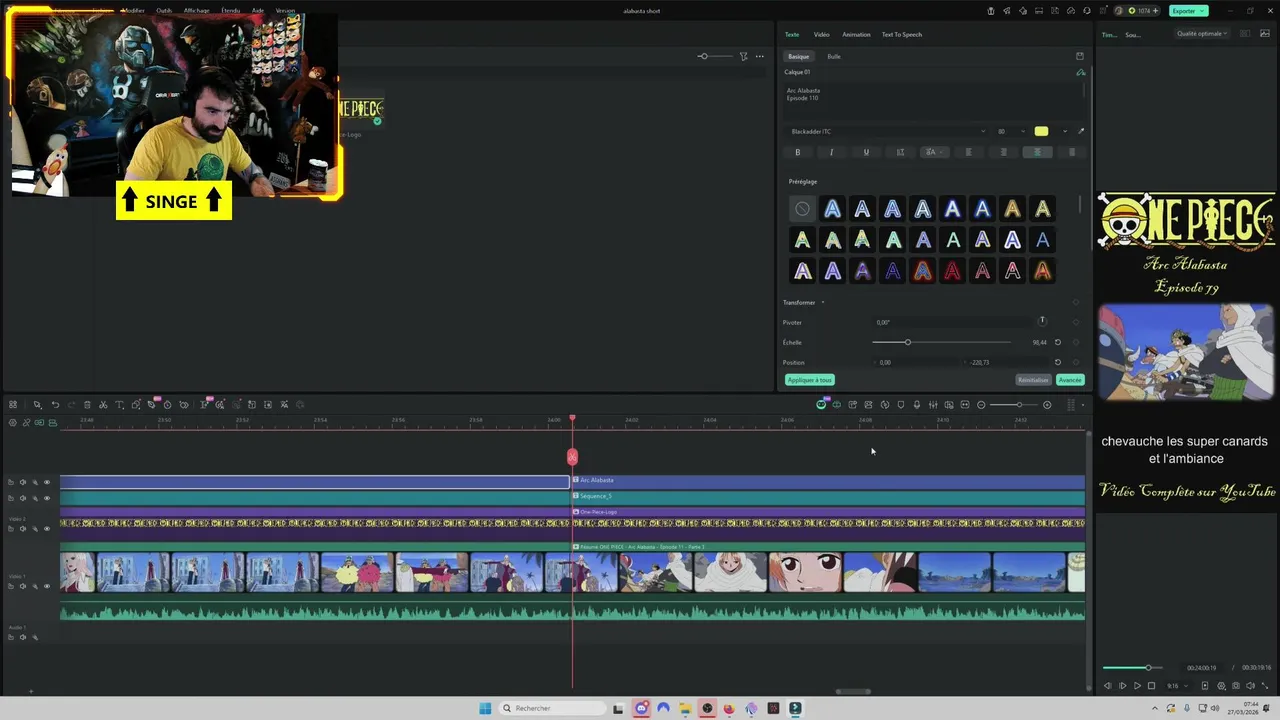Undo last action in the timeline toolbar
Image resolution: width=1280 pixels, height=720 pixels.
(55, 405)
